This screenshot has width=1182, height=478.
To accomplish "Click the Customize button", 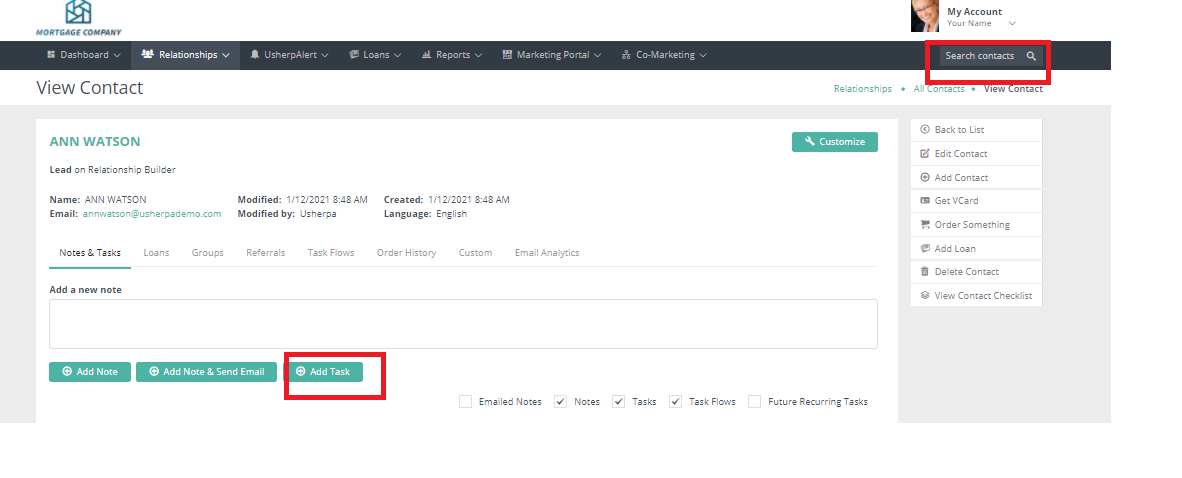I will (834, 142).
